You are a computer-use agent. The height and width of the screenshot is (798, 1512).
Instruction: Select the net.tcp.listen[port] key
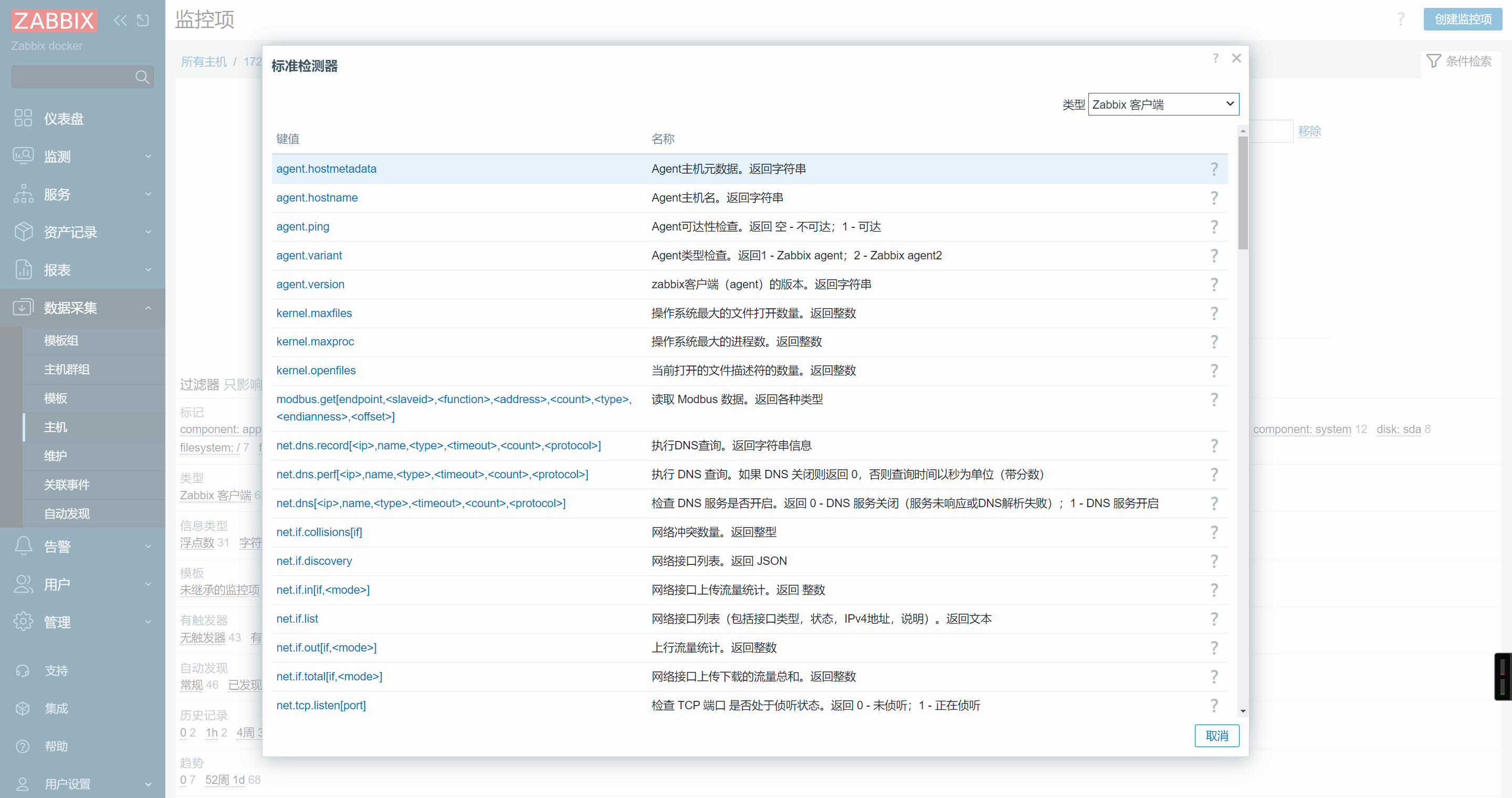[x=321, y=705]
